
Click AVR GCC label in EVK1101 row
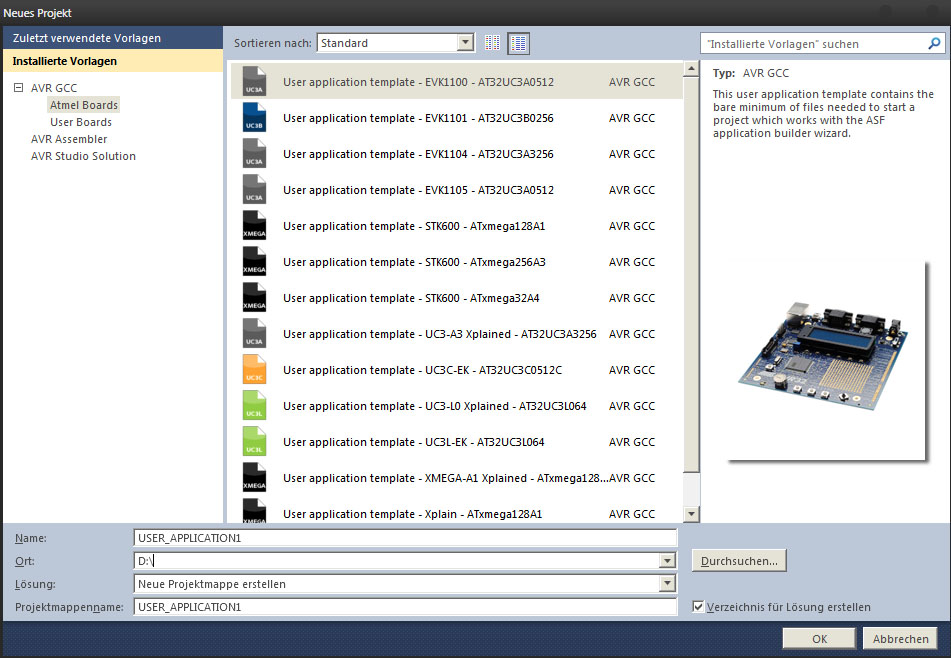tap(631, 118)
